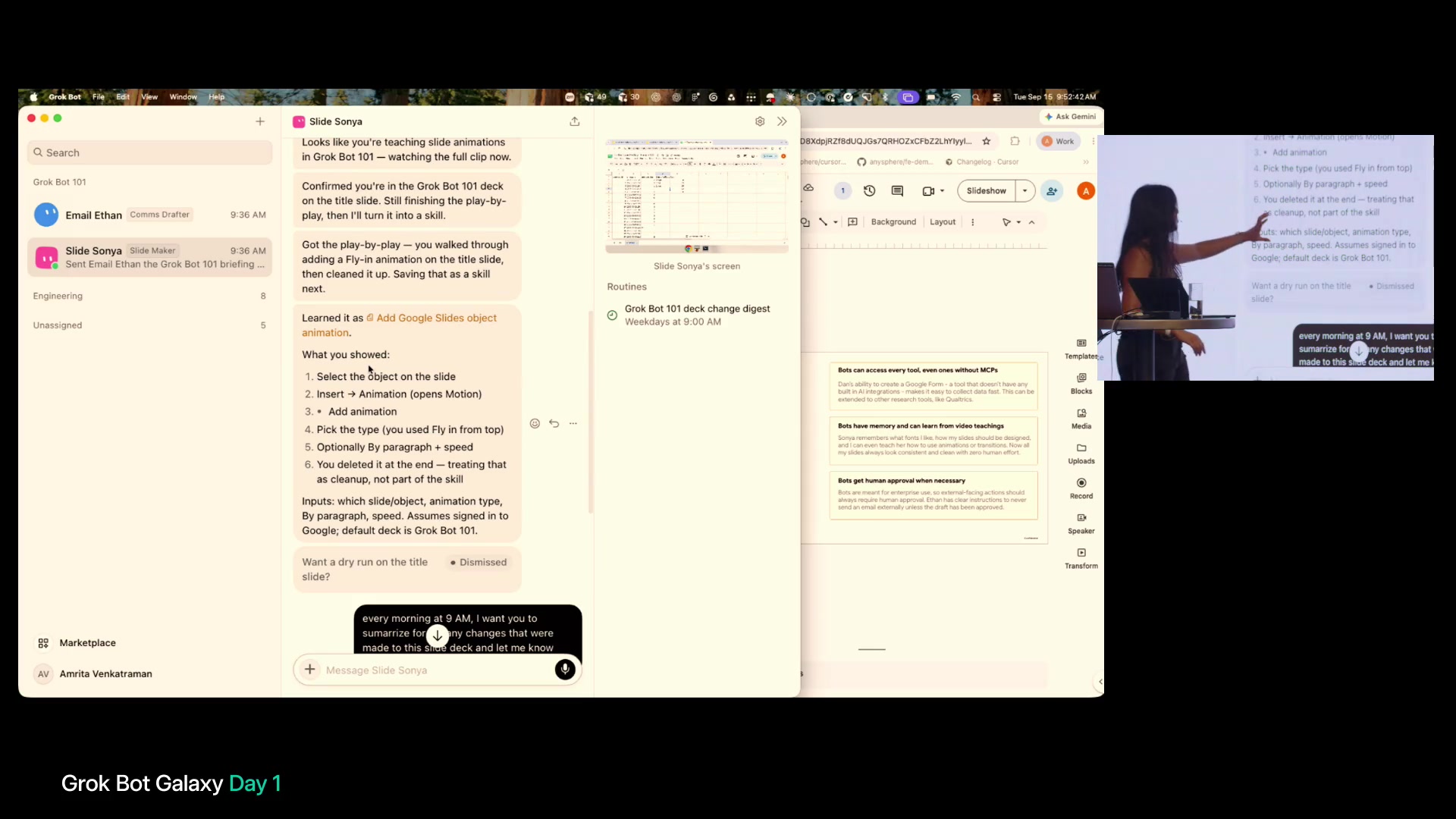Collapse the Slides menus with the up chevron
This screenshot has width=1456, height=819.
[1032, 222]
